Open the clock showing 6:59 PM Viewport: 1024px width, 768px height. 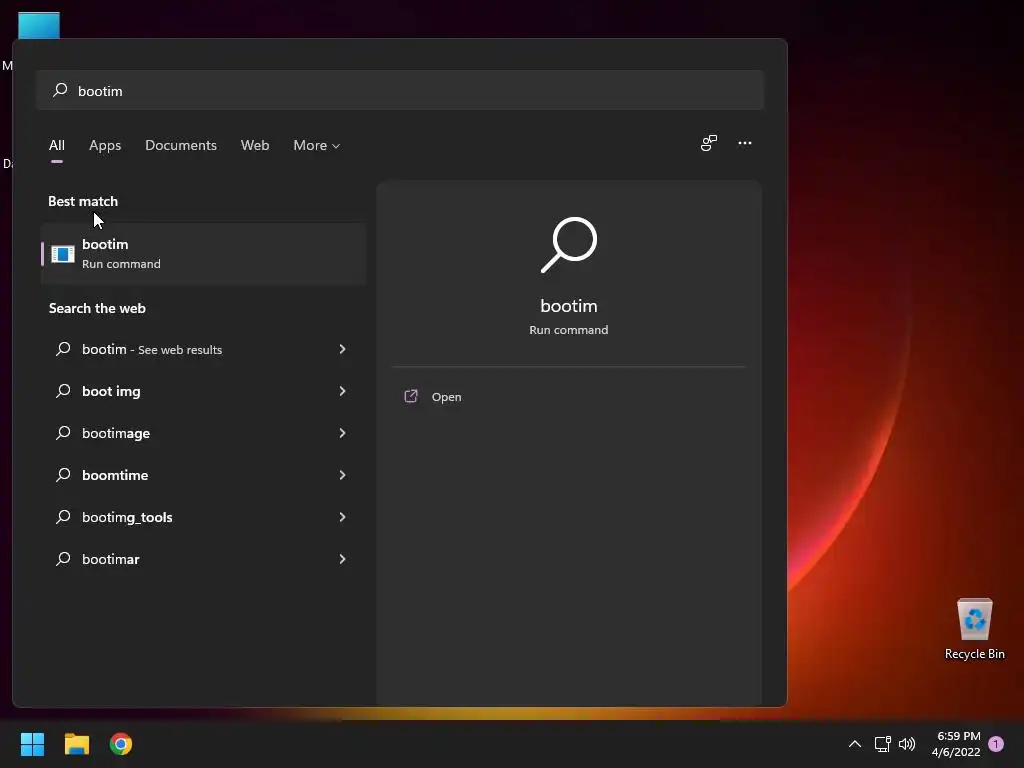[956, 744]
